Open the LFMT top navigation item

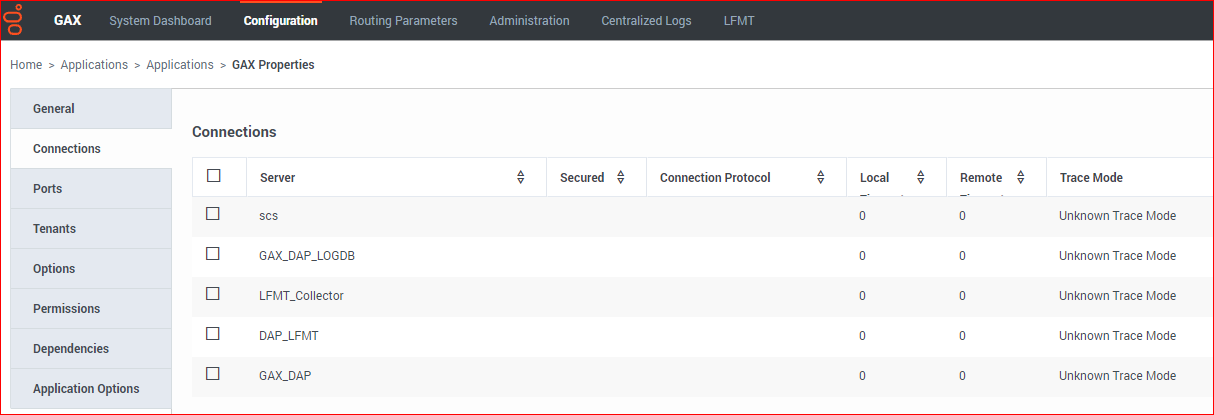pyautogui.click(x=739, y=20)
